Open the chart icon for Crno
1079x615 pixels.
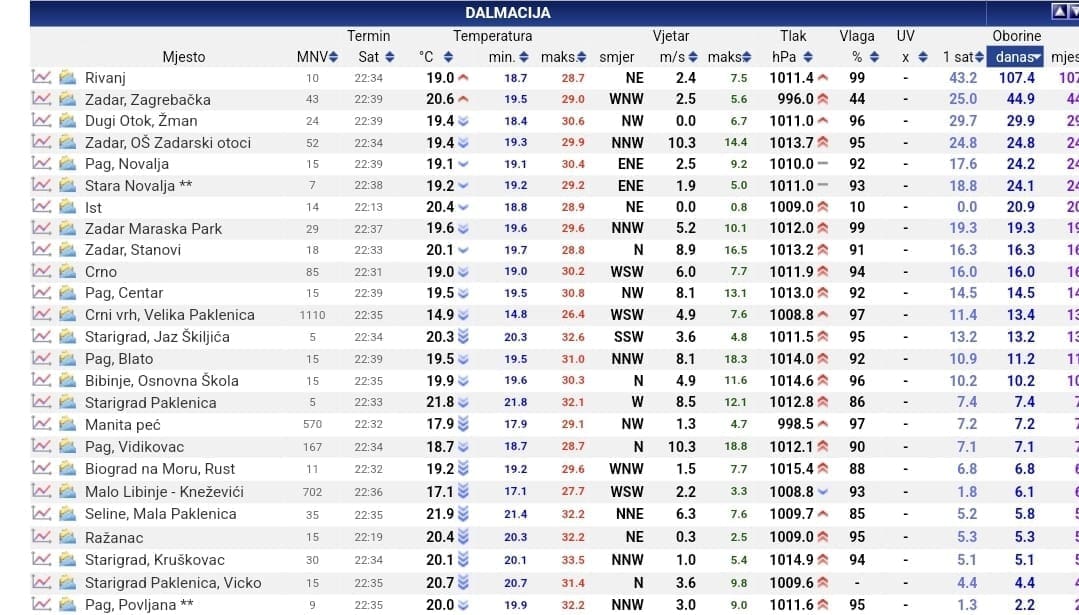[x=41, y=271]
